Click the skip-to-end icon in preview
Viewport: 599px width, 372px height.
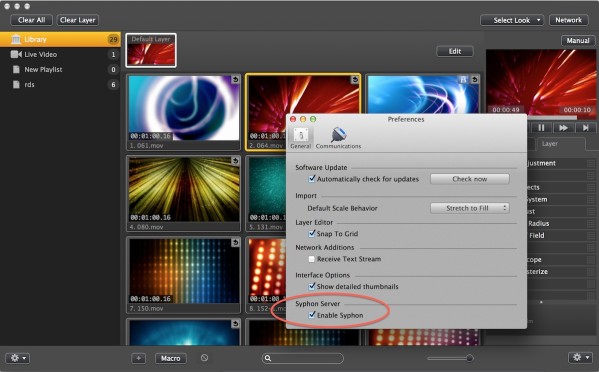[586, 128]
